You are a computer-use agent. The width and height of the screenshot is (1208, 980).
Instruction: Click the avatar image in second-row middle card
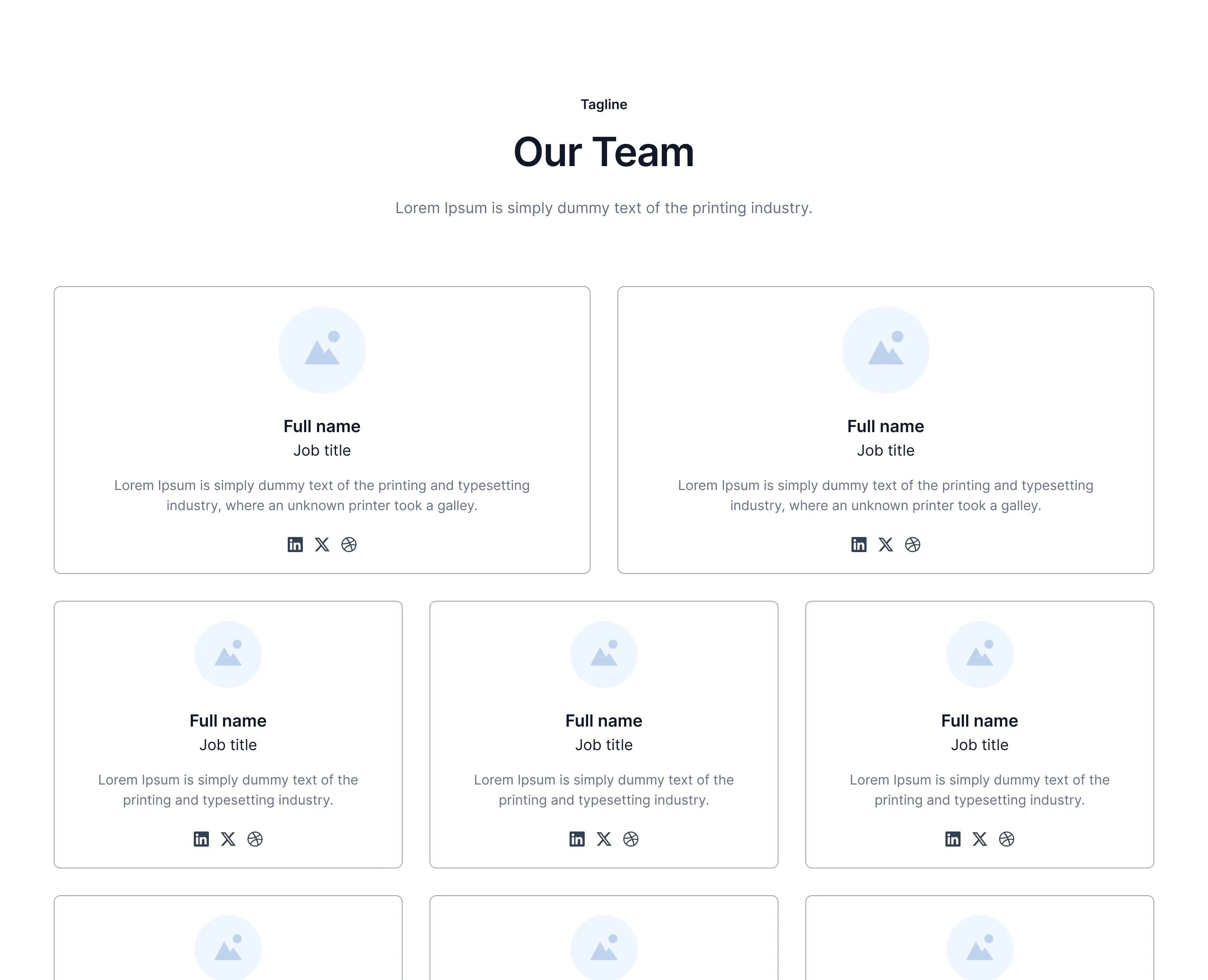pyautogui.click(x=604, y=654)
